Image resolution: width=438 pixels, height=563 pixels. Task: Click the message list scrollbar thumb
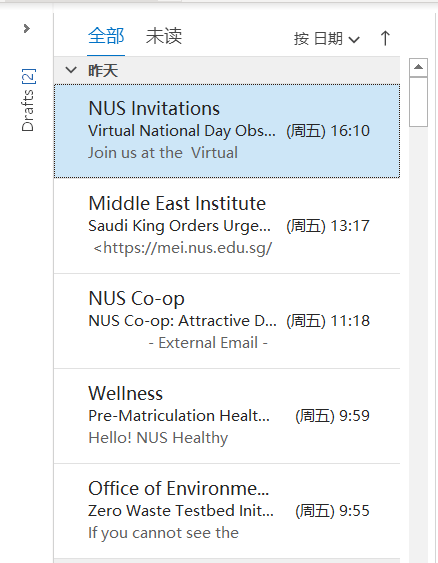click(418, 102)
